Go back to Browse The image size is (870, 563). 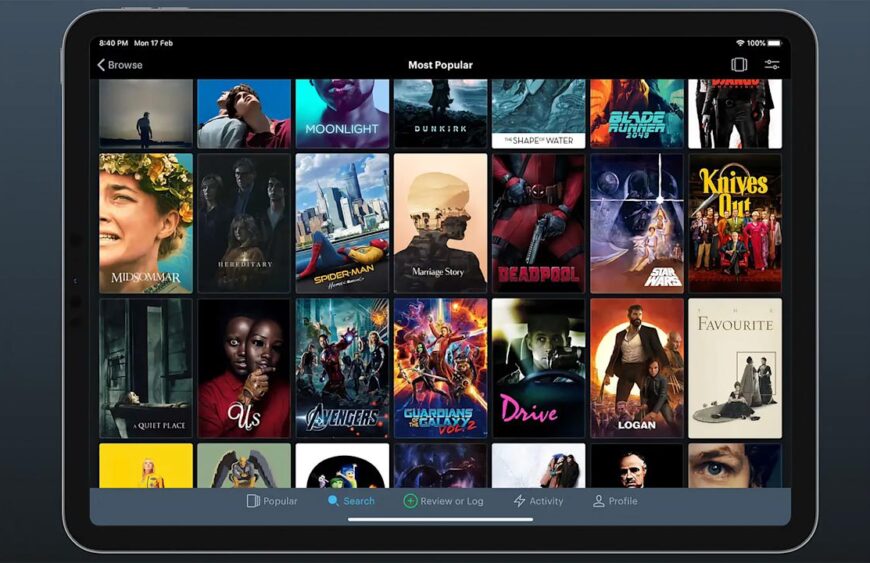pyautogui.click(x=120, y=65)
